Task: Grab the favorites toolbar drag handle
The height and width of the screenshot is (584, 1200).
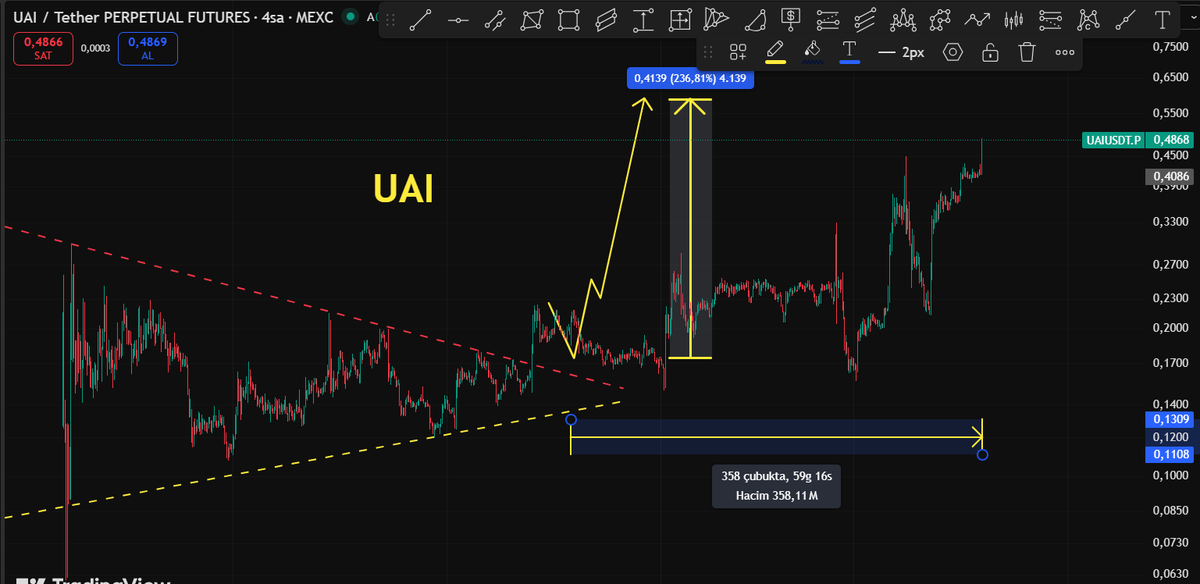Action: [391, 19]
